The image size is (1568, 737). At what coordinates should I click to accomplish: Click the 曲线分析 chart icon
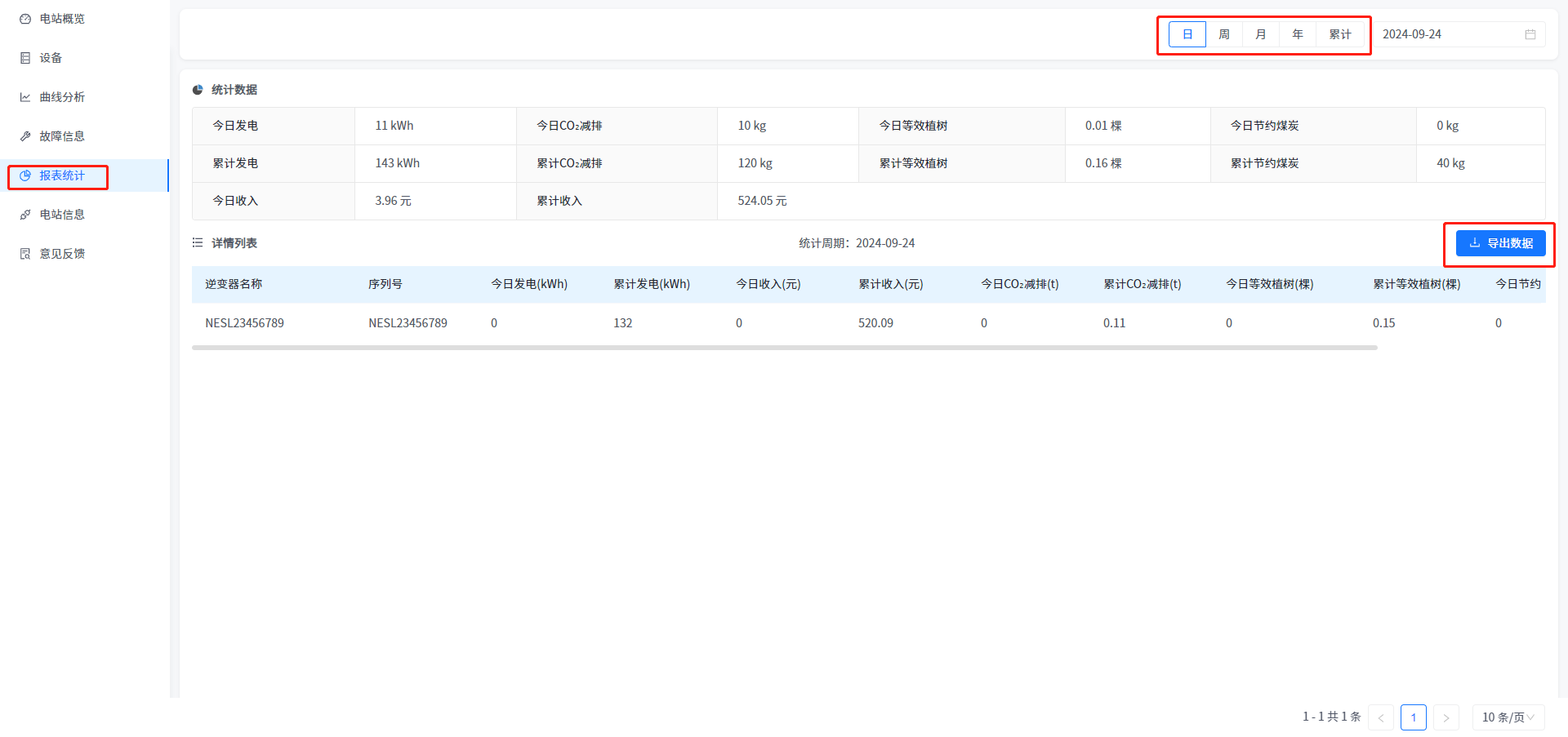point(25,97)
